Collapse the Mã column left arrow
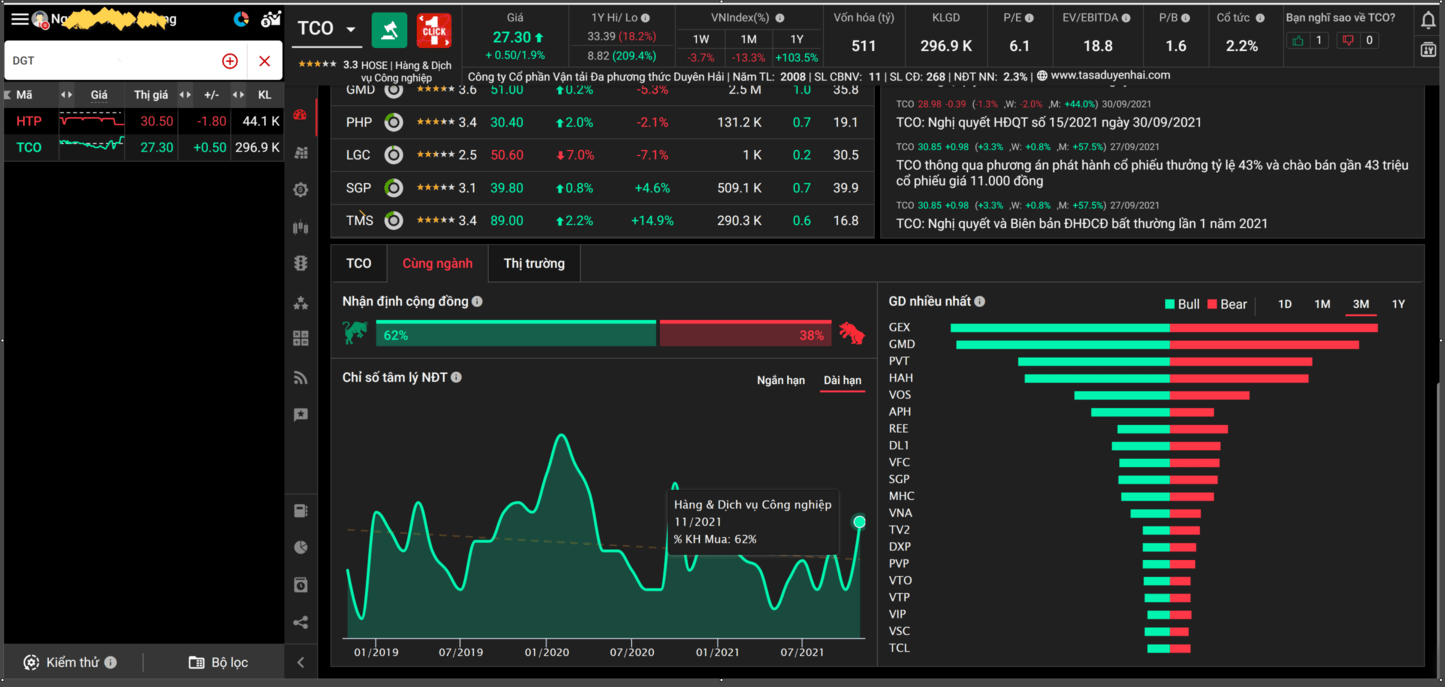Image resolution: width=1445 pixels, height=687 pixels. tap(8, 95)
